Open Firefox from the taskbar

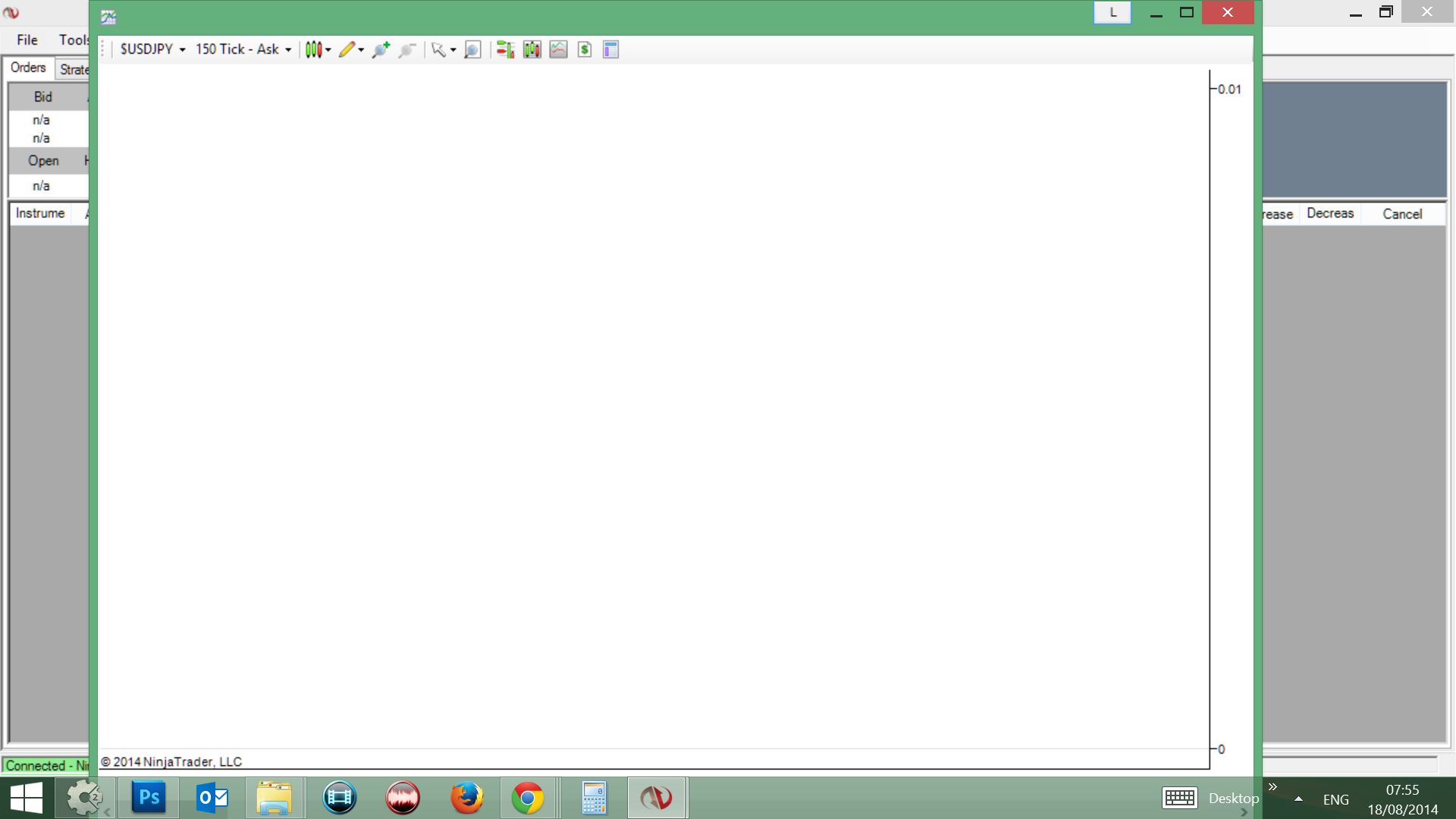(466, 798)
